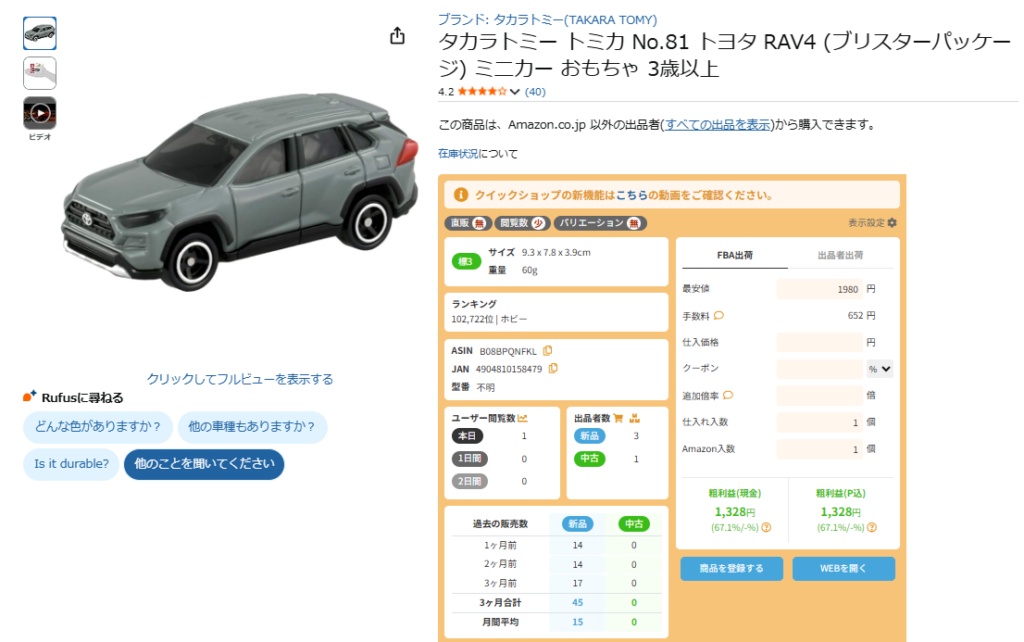
Task: Click the 新品 badge under 出品者数
Action: (x=590, y=436)
